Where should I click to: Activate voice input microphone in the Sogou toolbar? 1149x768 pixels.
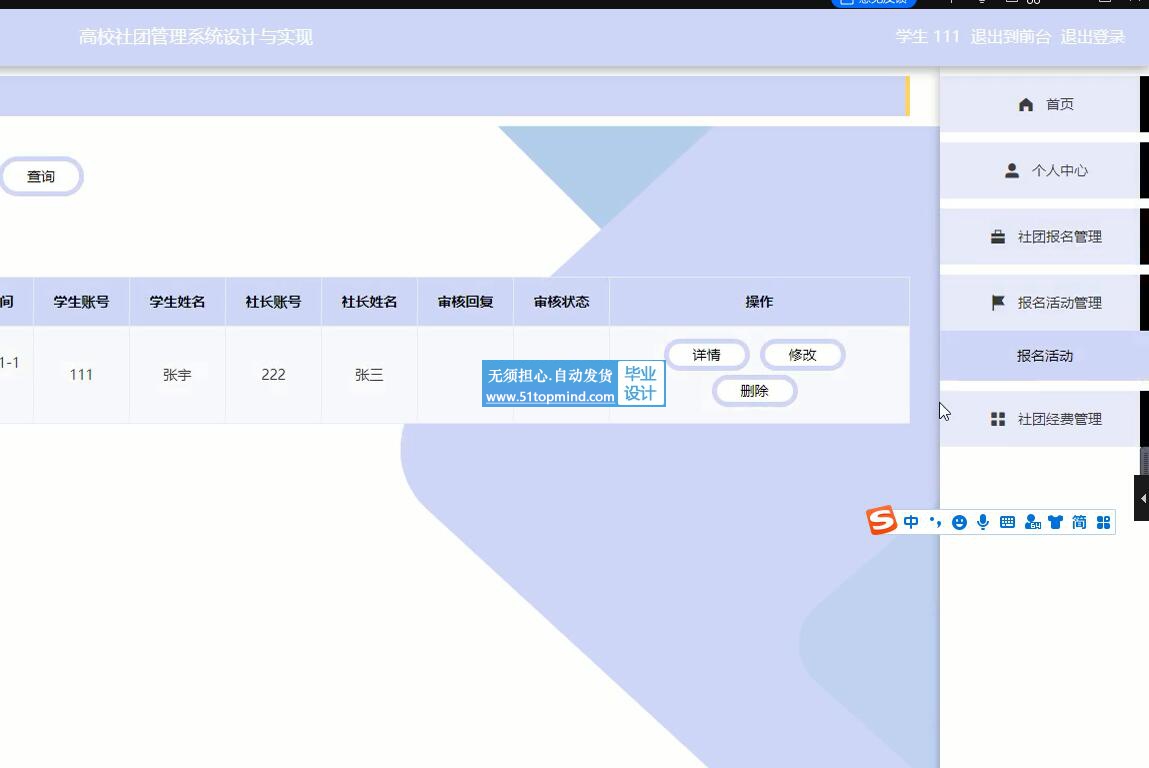983,522
